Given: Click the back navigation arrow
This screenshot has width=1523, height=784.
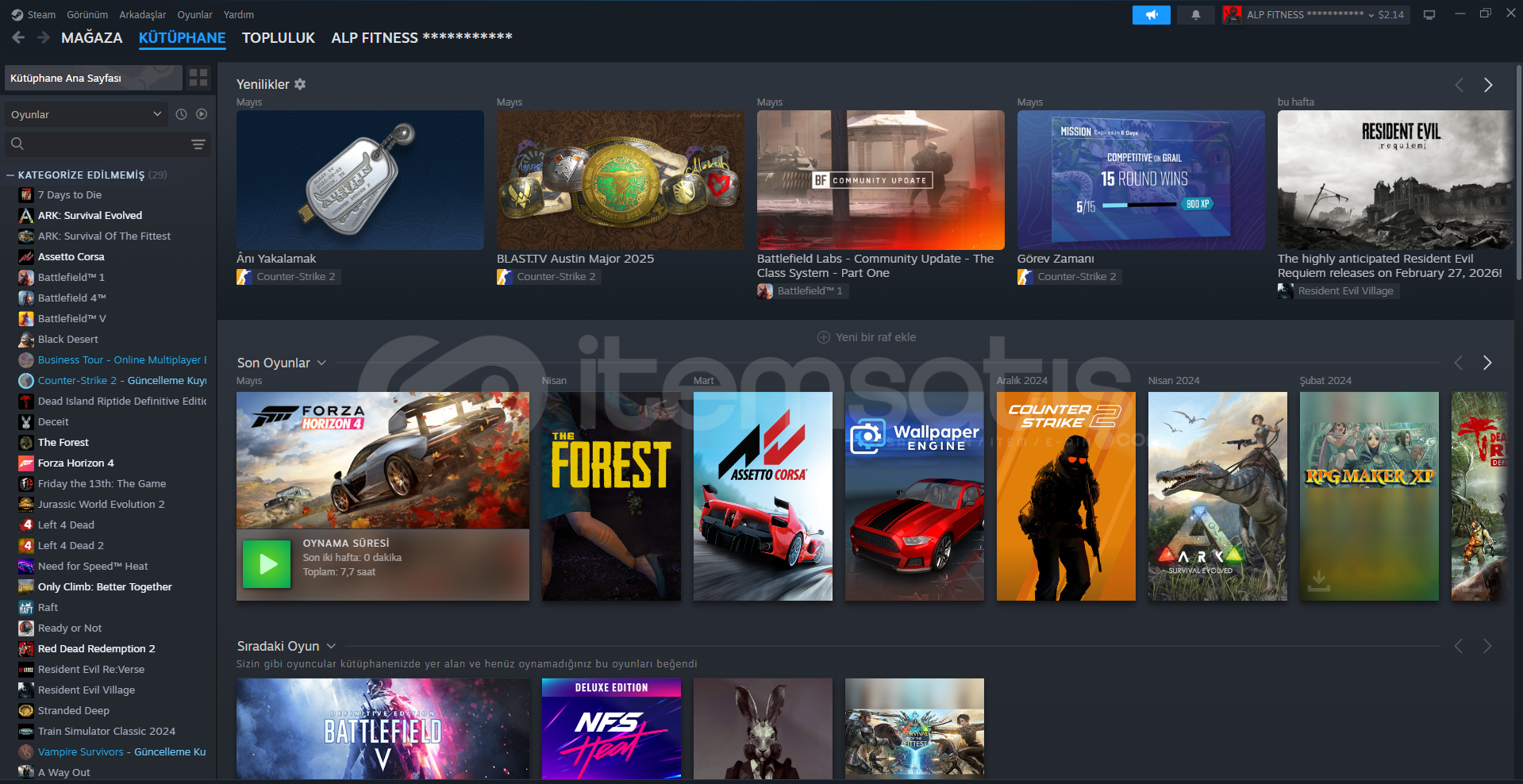Looking at the screenshot, I should click(18, 37).
